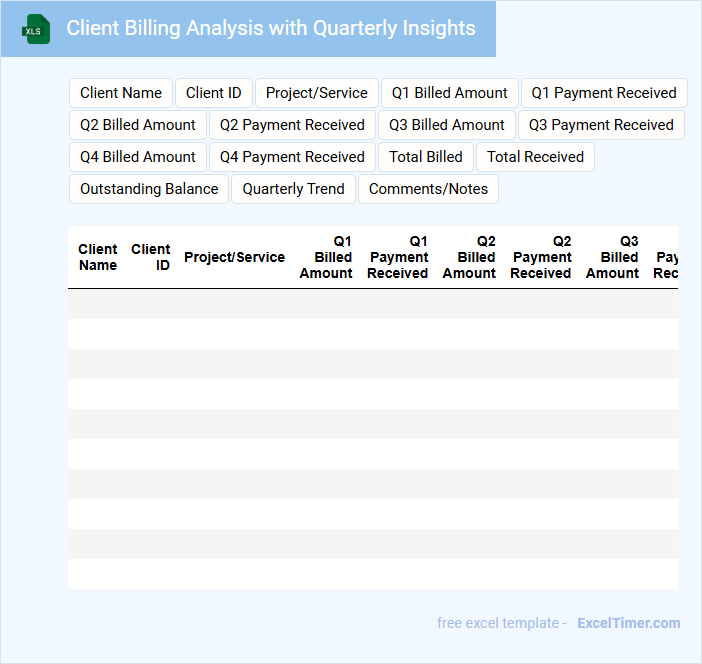Select the Client ID tag
This screenshot has width=702, height=664.
pos(214,93)
